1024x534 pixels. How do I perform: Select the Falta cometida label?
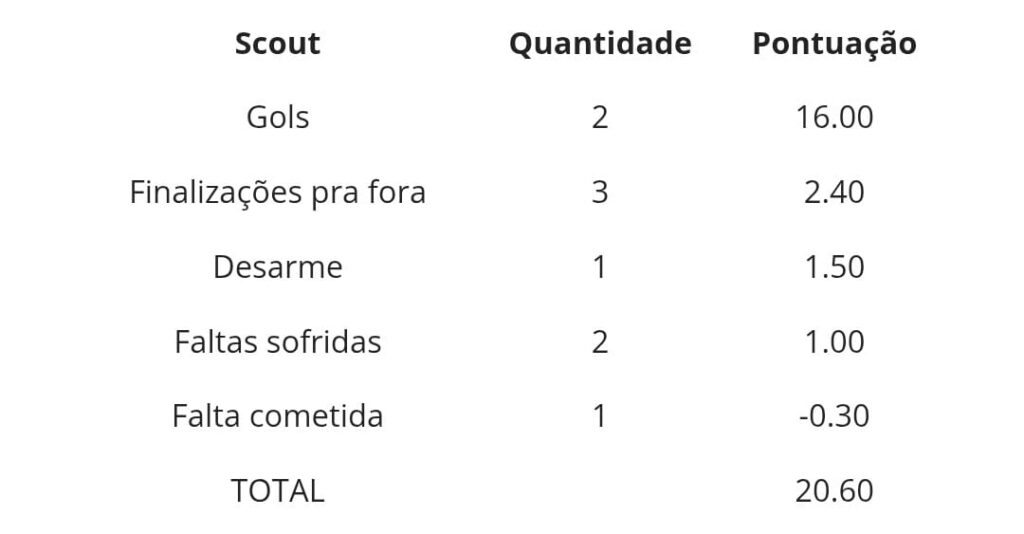tap(277, 415)
